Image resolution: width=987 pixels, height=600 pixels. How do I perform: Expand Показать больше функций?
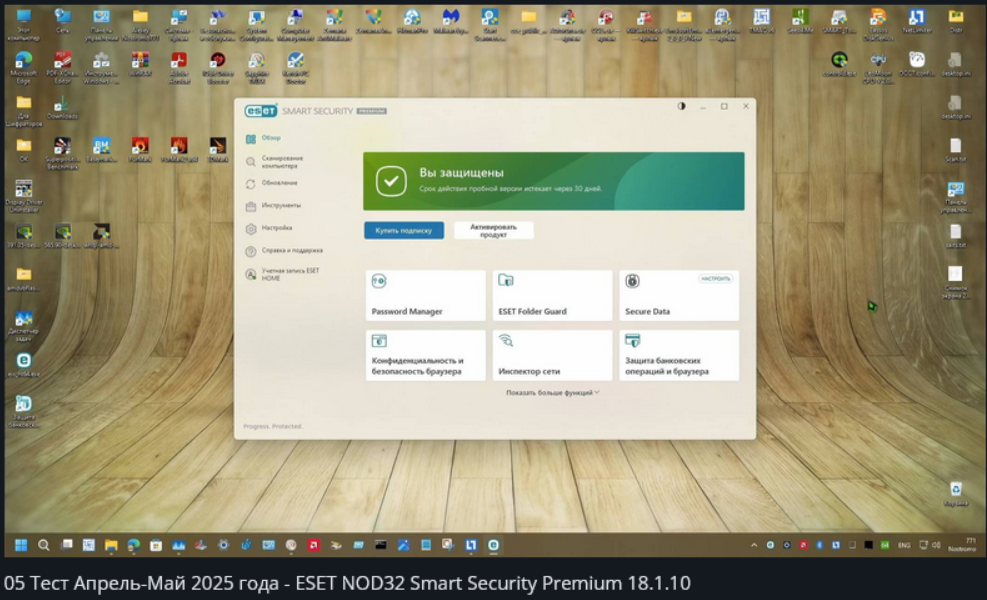552,393
